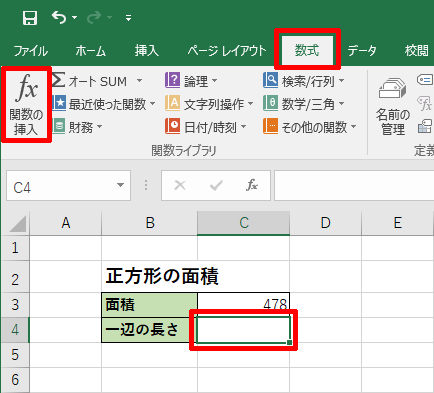This screenshot has width=434, height=393.
Task: Open the ページ レイアウト tab
Action: [x=227, y=51]
